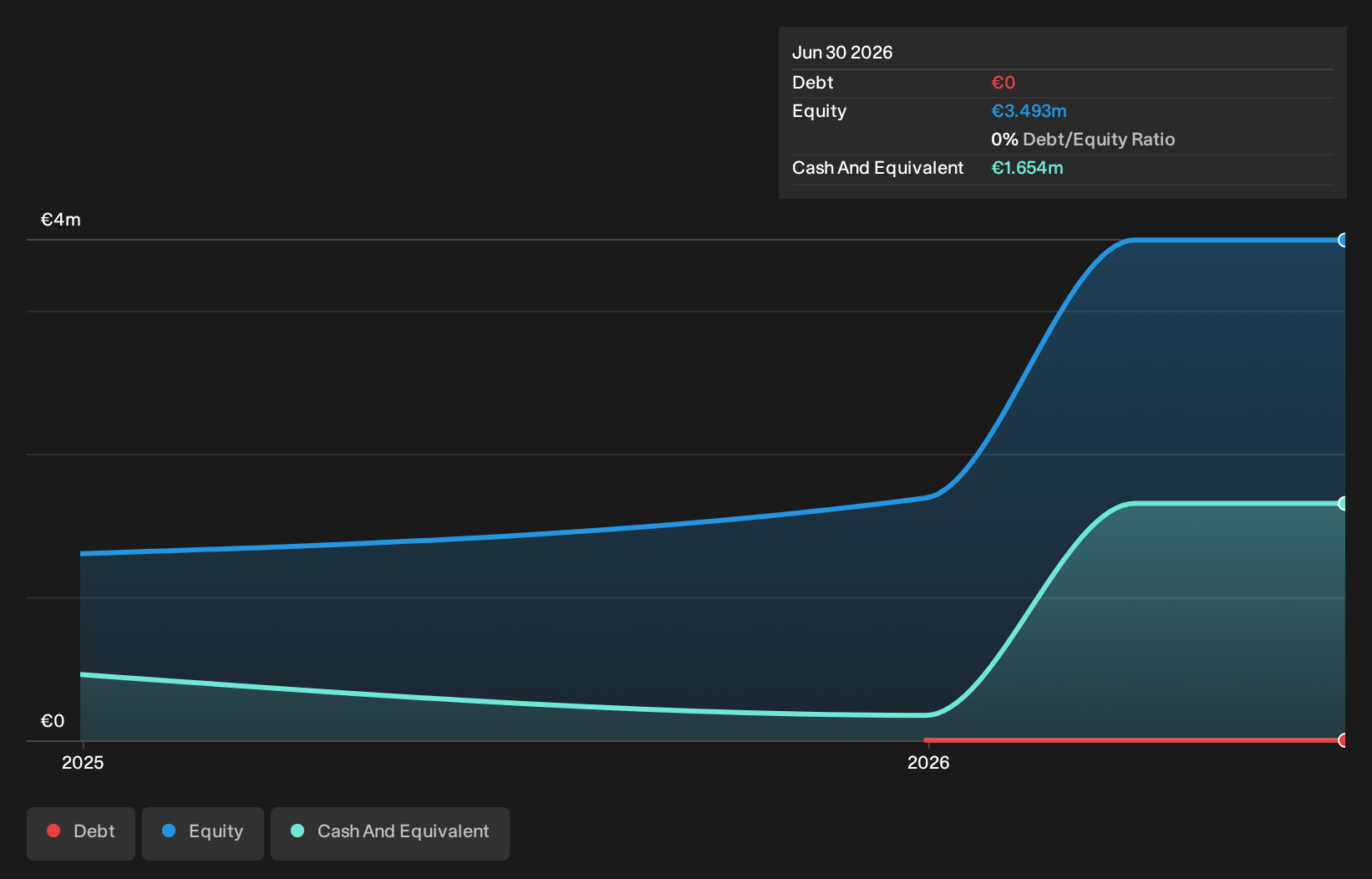Viewport: 1372px width, 879px height.
Task: Click the 0% Debt/Equity Ratio text
Action: coord(1083,140)
